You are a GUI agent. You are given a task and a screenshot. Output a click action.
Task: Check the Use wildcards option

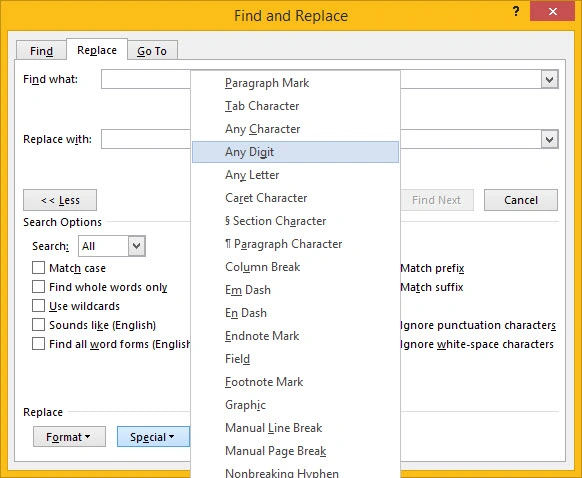(38, 305)
